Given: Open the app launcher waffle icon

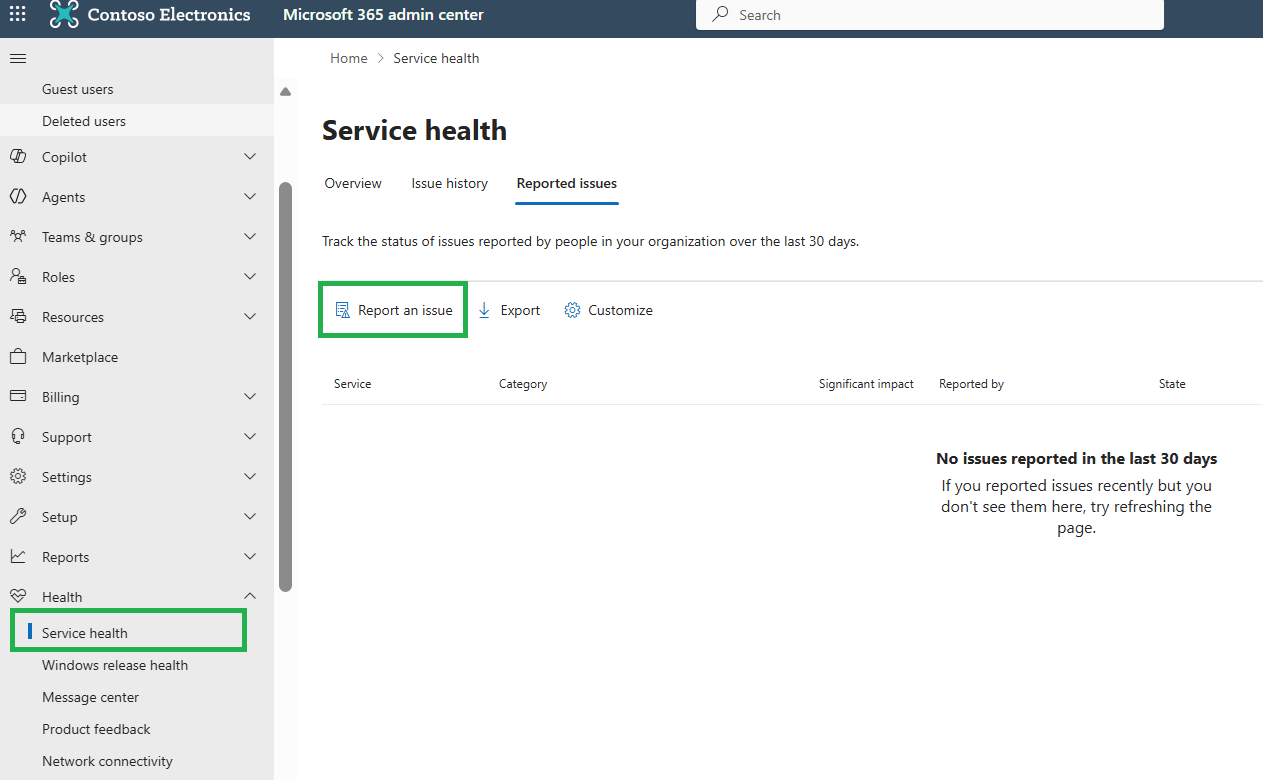Looking at the screenshot, I should coord(18,15).
